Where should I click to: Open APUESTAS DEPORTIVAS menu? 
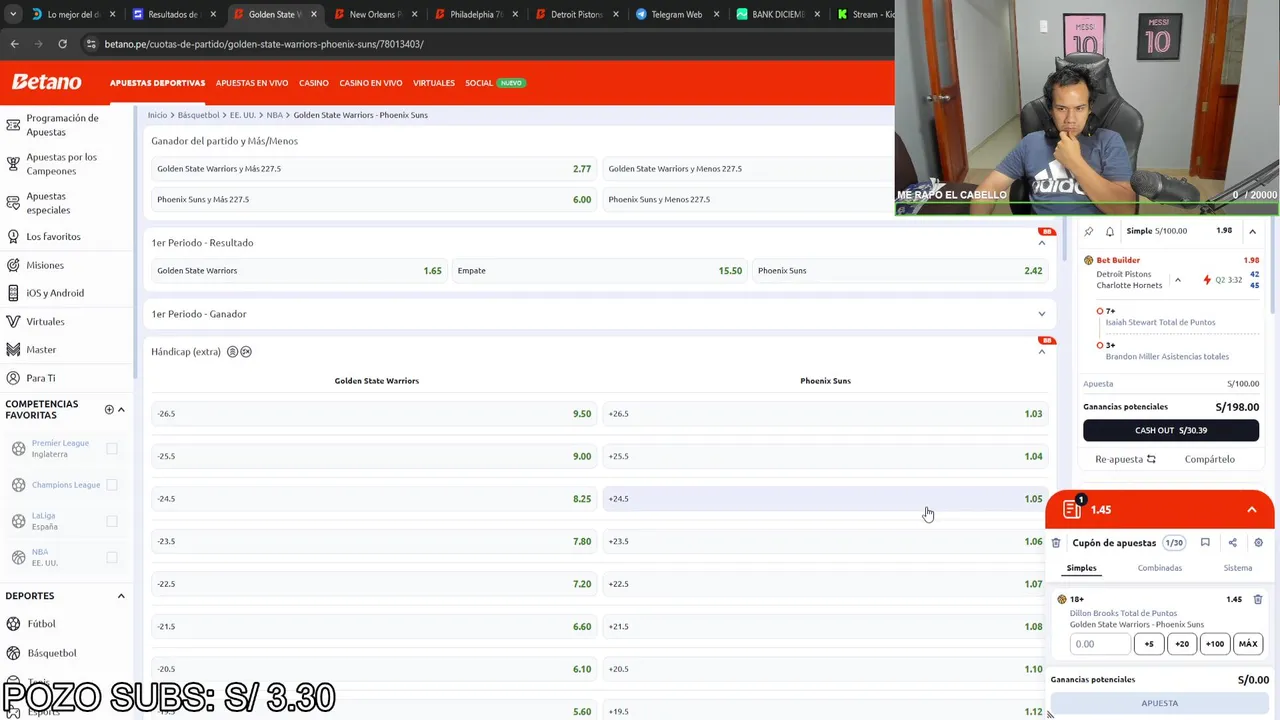[x=157, y=83]
